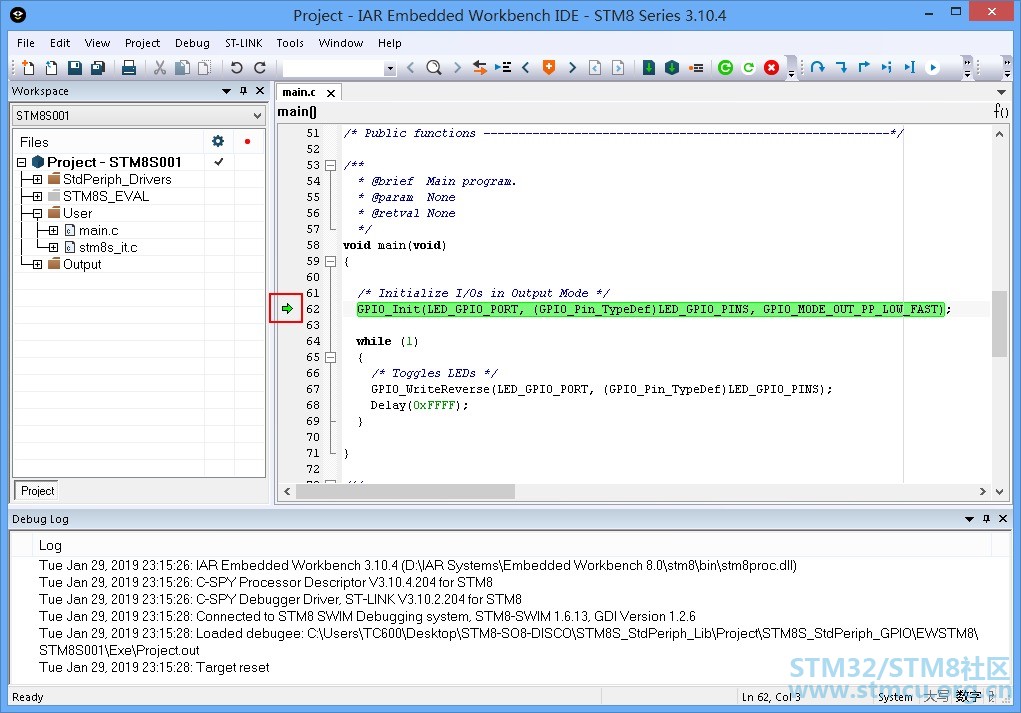Click Navigate Backward document icon
This screenshot has height=713, width=1021.
594,67
